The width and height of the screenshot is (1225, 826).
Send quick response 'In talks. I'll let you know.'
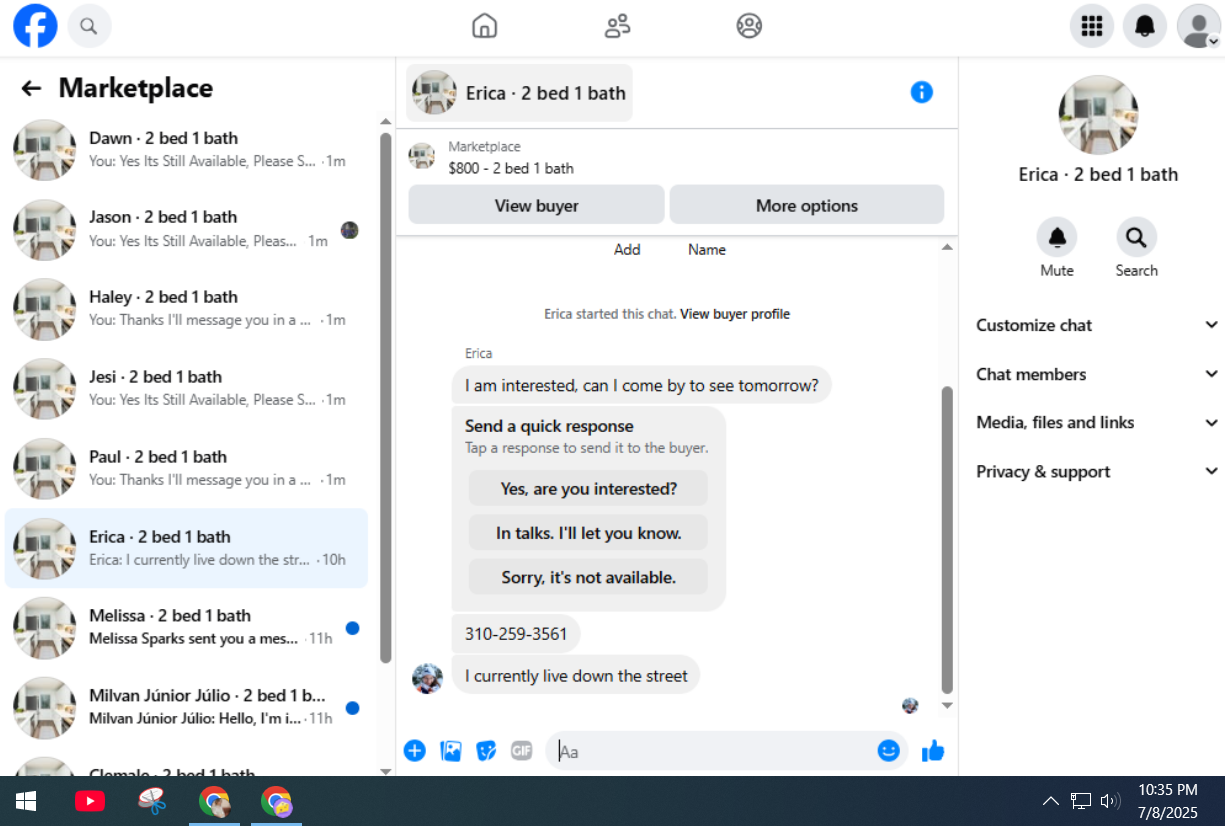tap(588, 533)
